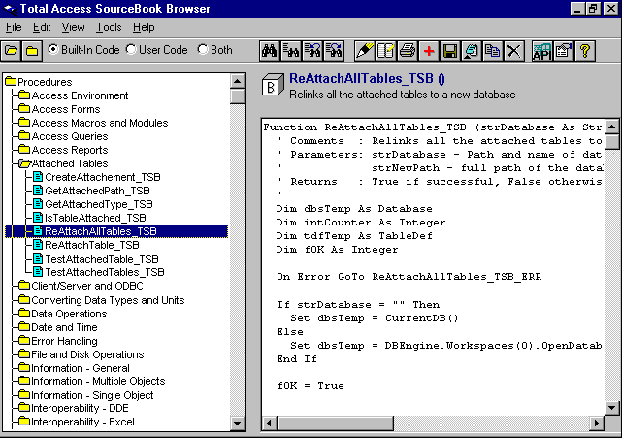622x438 pixels.
Task: Click the B cube icon beside procedure title
Action: (273, 85)
